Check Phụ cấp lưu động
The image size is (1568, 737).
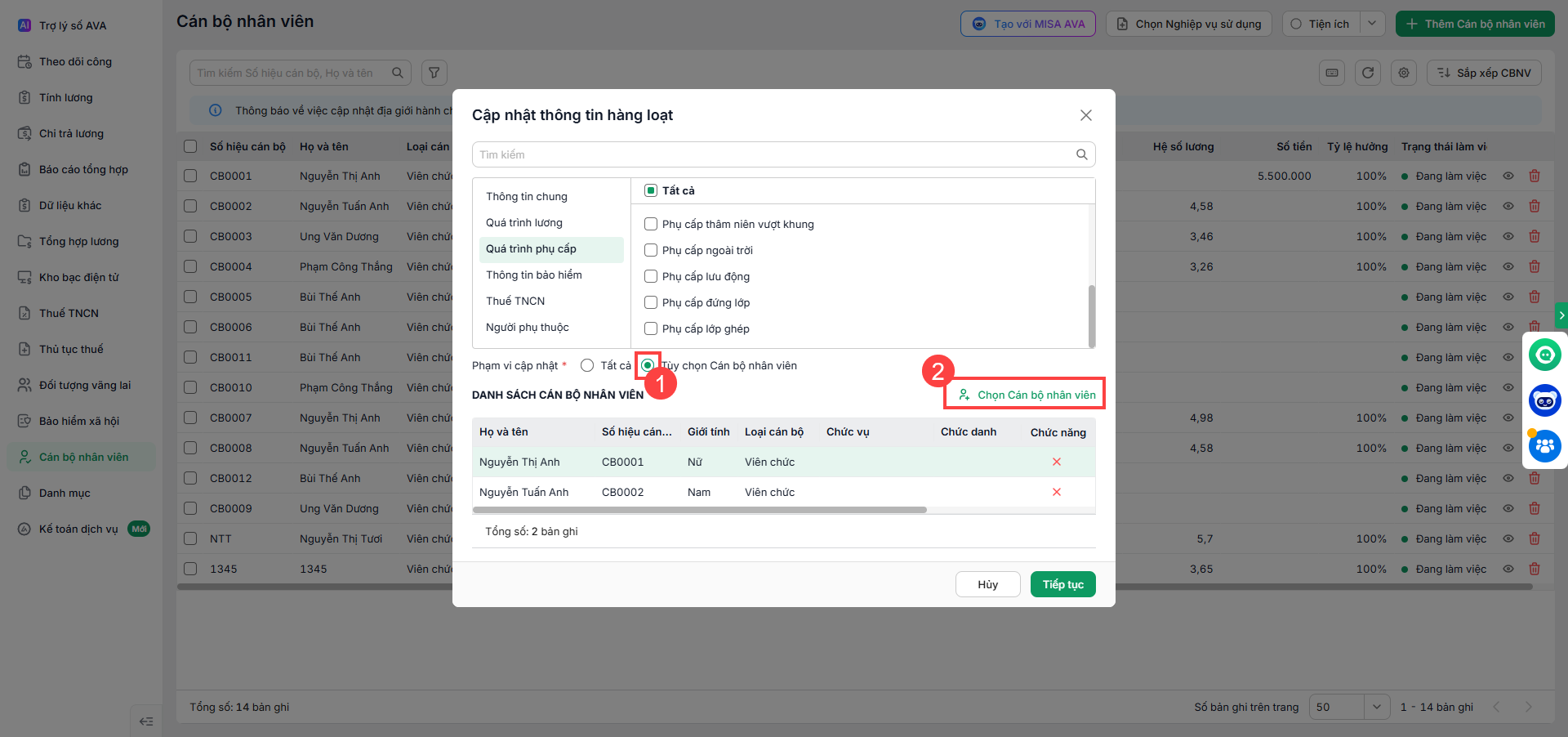coord(651,276)
